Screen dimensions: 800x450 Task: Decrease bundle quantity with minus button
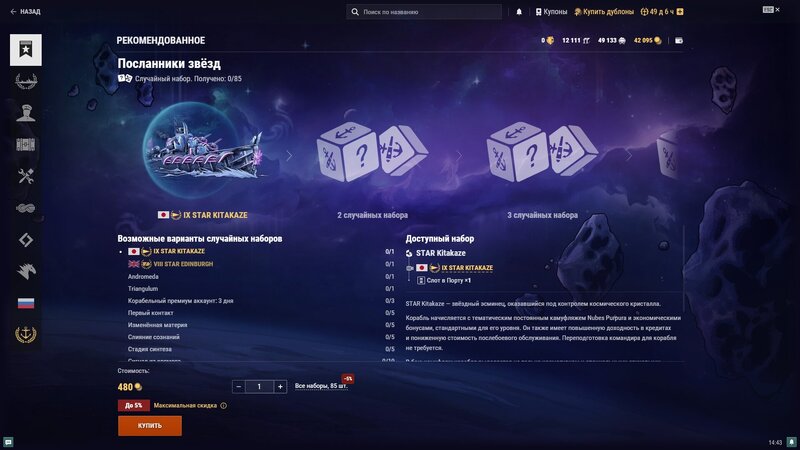(238, 387)
